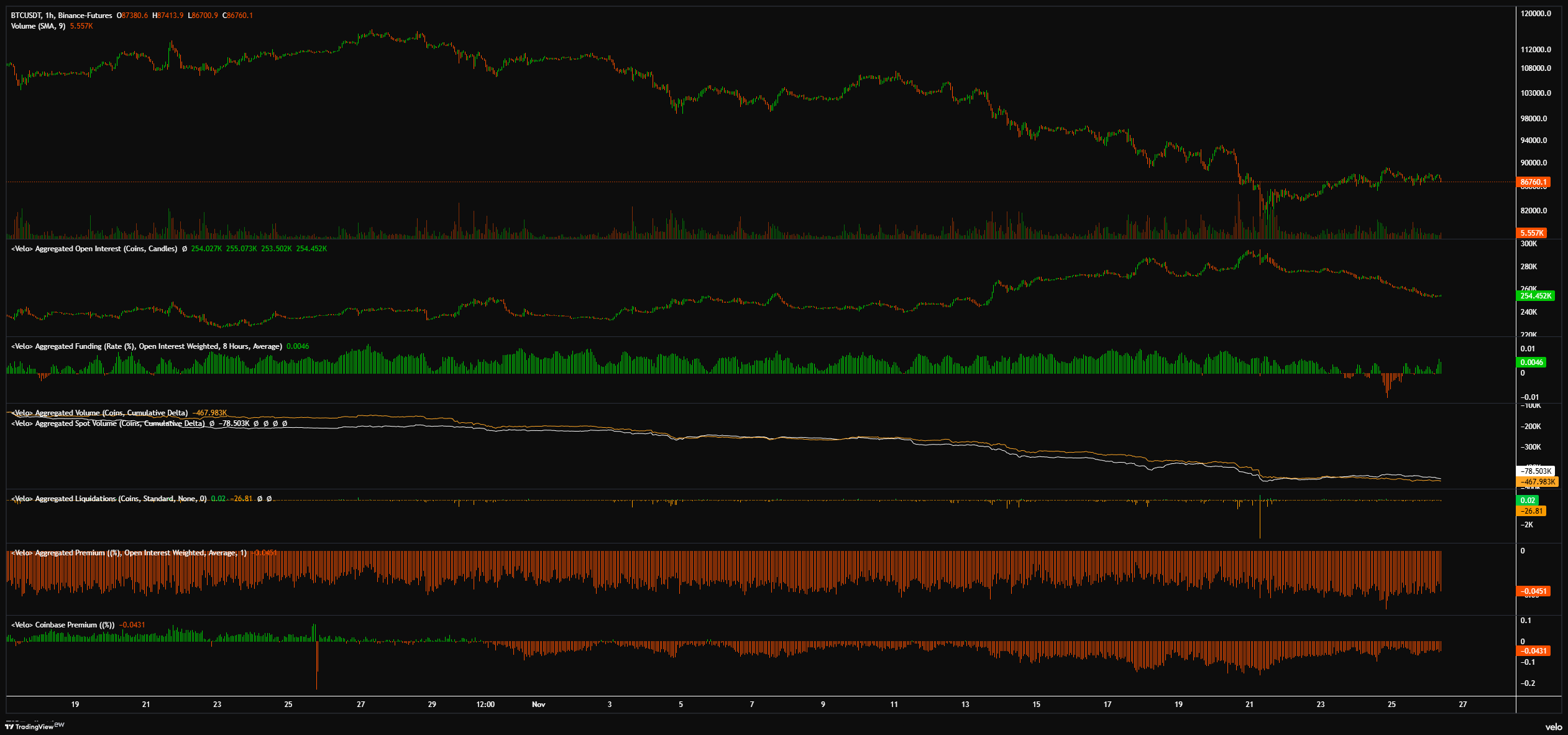The image size is (1568, 735).
Task: Click the orange volume 5.557K axis tag
Action: pyautogui.click(x=1531, y=233)
